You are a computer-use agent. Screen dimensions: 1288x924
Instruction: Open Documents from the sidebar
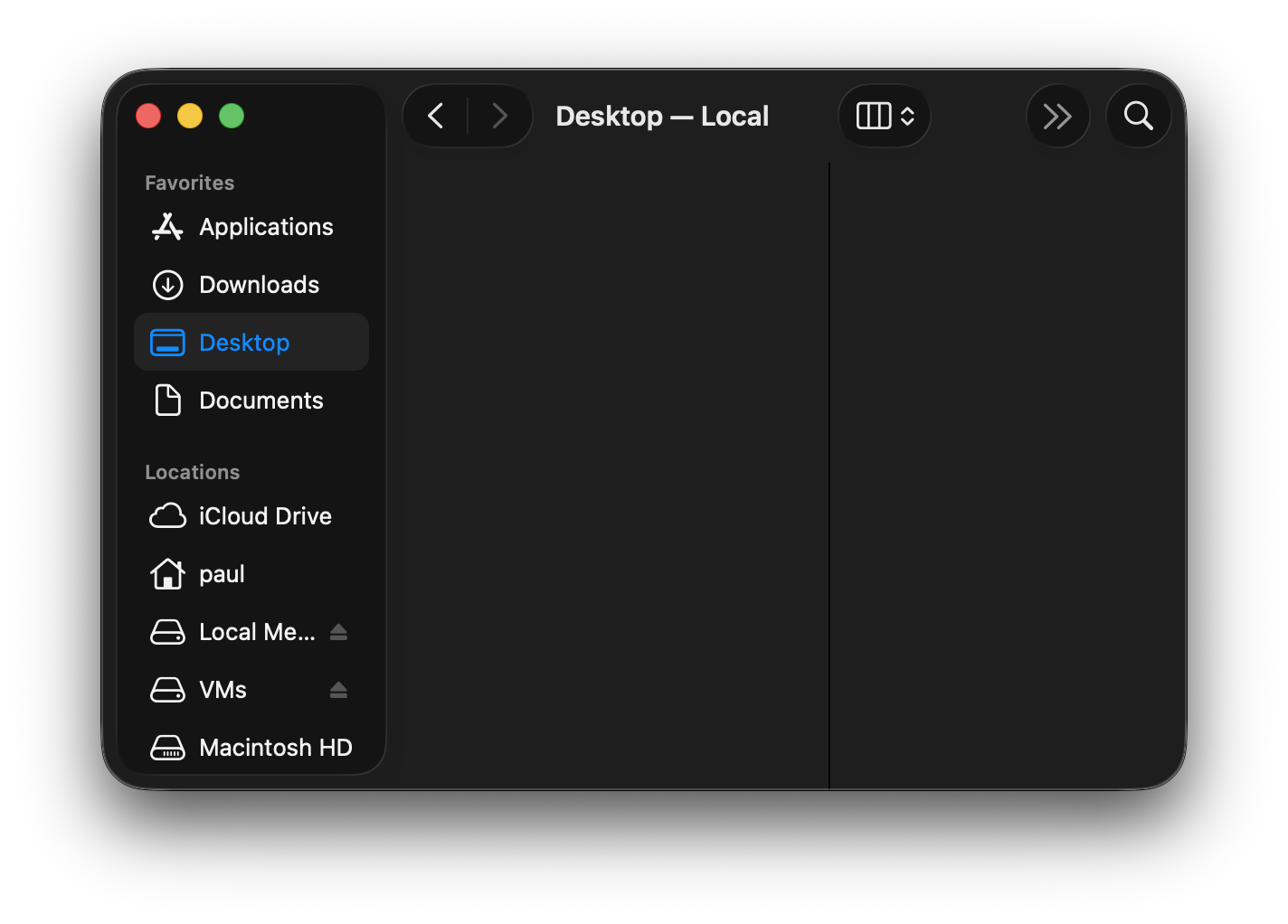[x=260, y=401]
